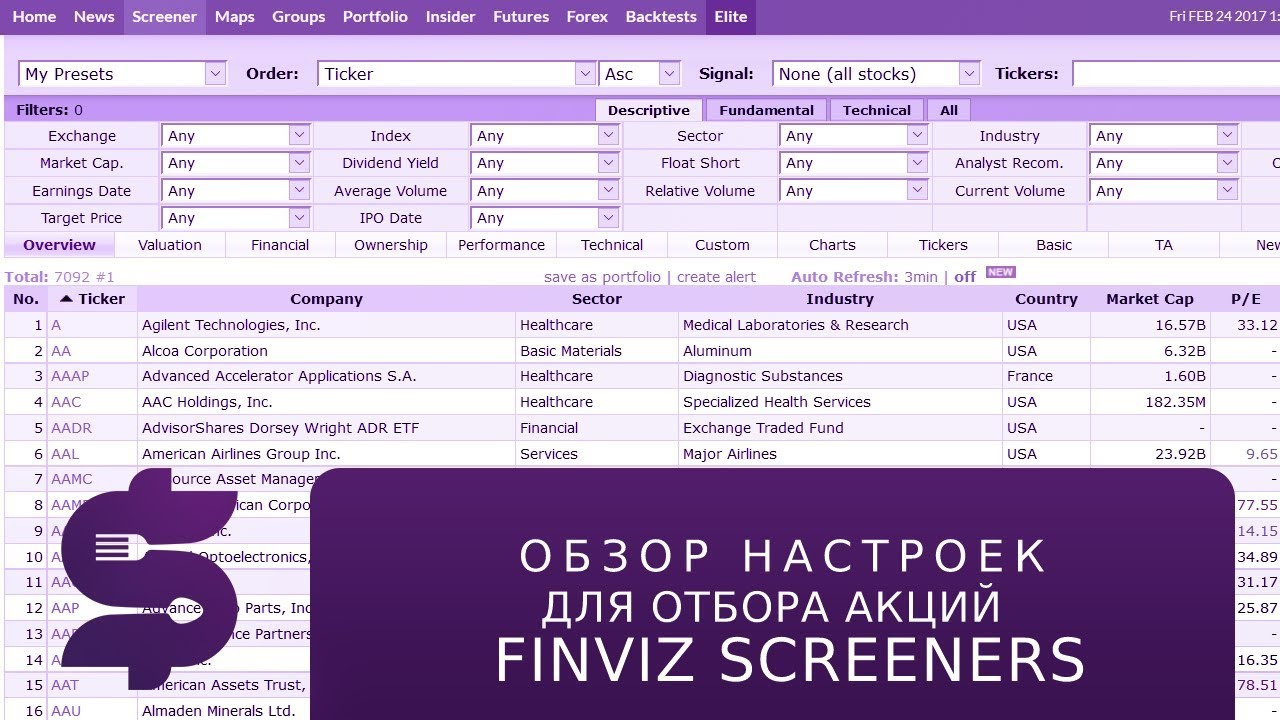Screen dimensions: 1280x720
Task: Open the Relative Volume filter dropdown
Action: (854, 190)
